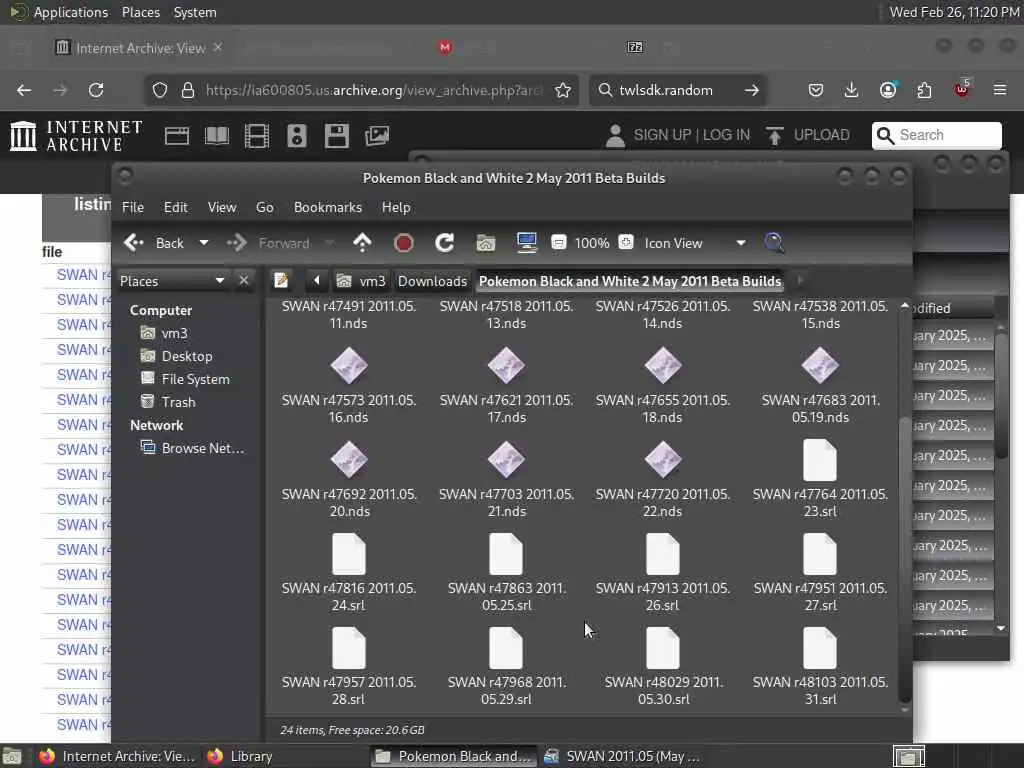Viewport: 1024px width, 768px height.
Task: Open the Computer icon in toolbar
Action: click(x=526, y=242)
